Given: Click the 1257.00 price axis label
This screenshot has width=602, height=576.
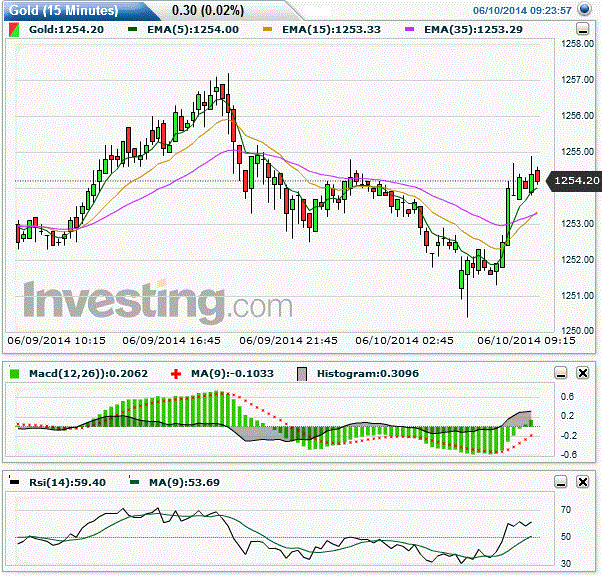Looking at the screenshot, I should 577,80.
